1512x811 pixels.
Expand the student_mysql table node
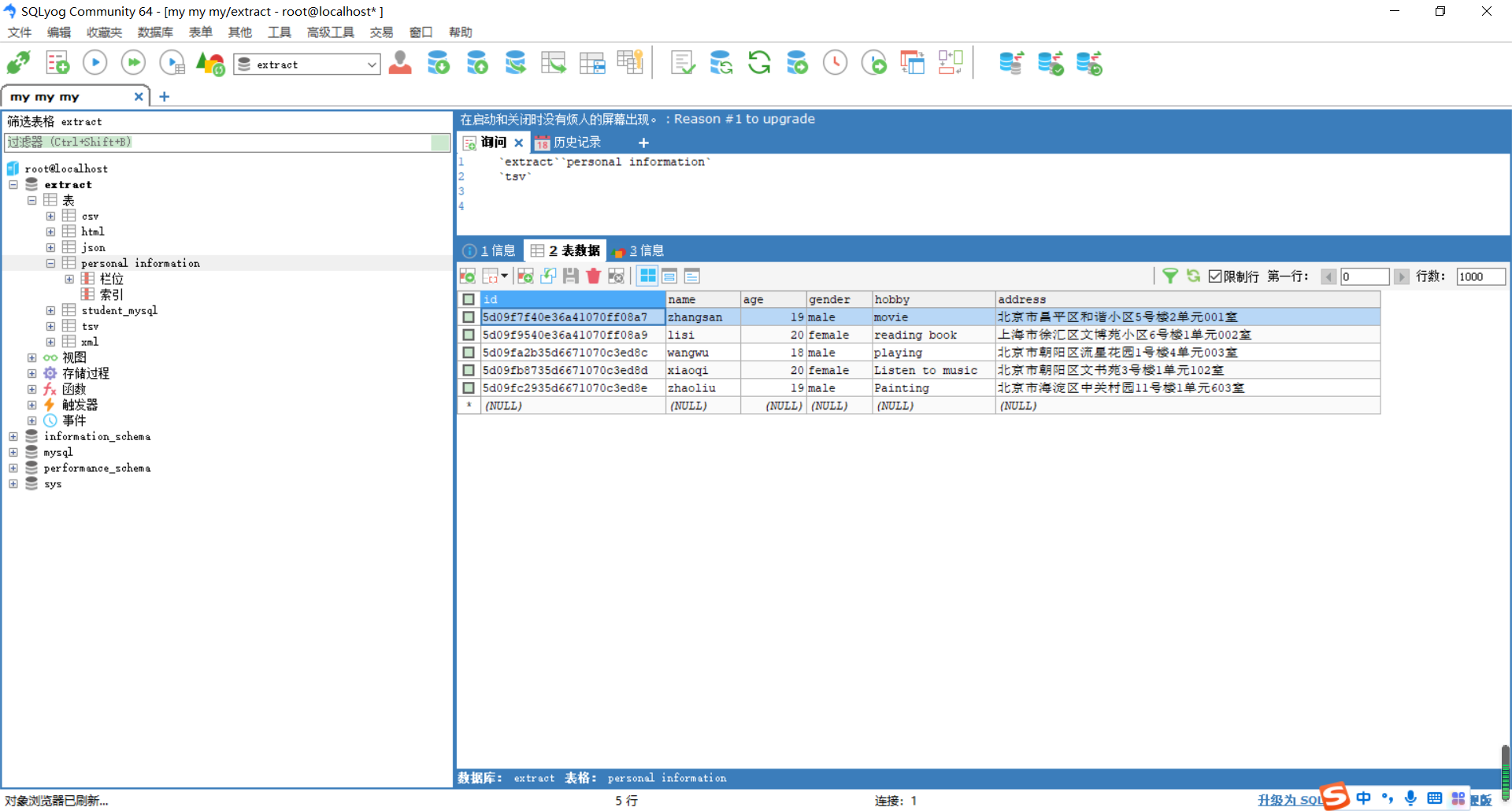(50, 310)
